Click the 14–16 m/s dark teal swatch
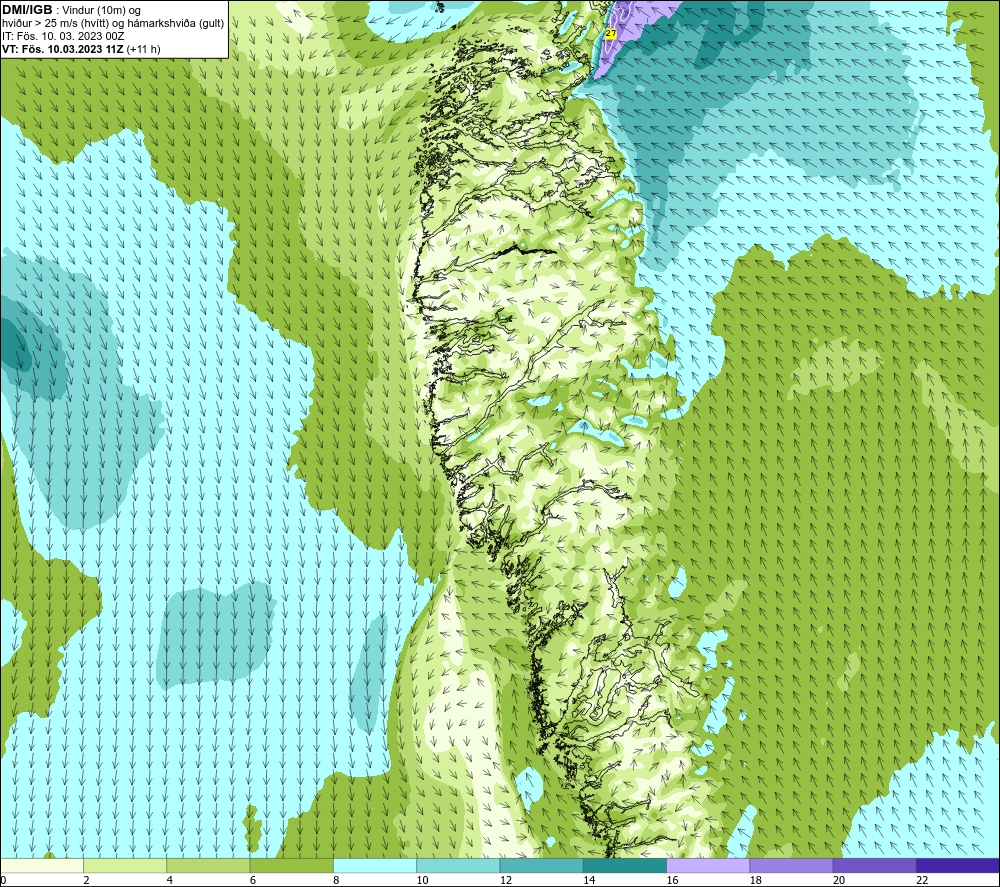Screen dimensions: 1000x887 pos(625,865)
